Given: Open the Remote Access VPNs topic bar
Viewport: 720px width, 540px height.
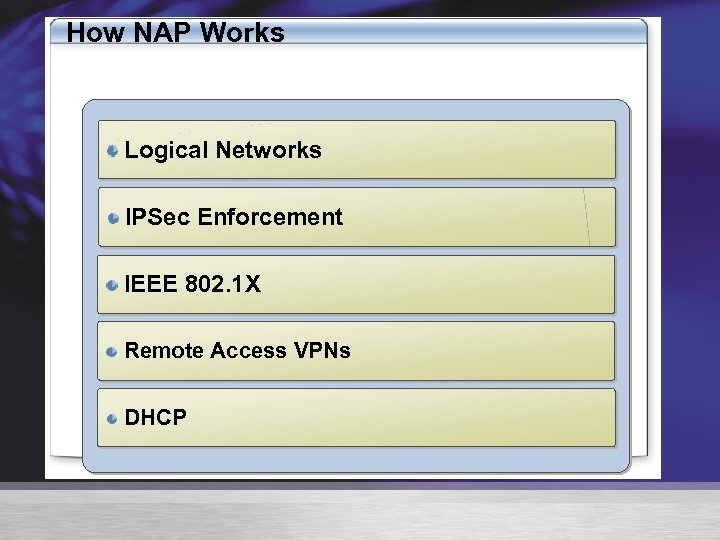Looking at the screenshot, I should coord(356,351).
